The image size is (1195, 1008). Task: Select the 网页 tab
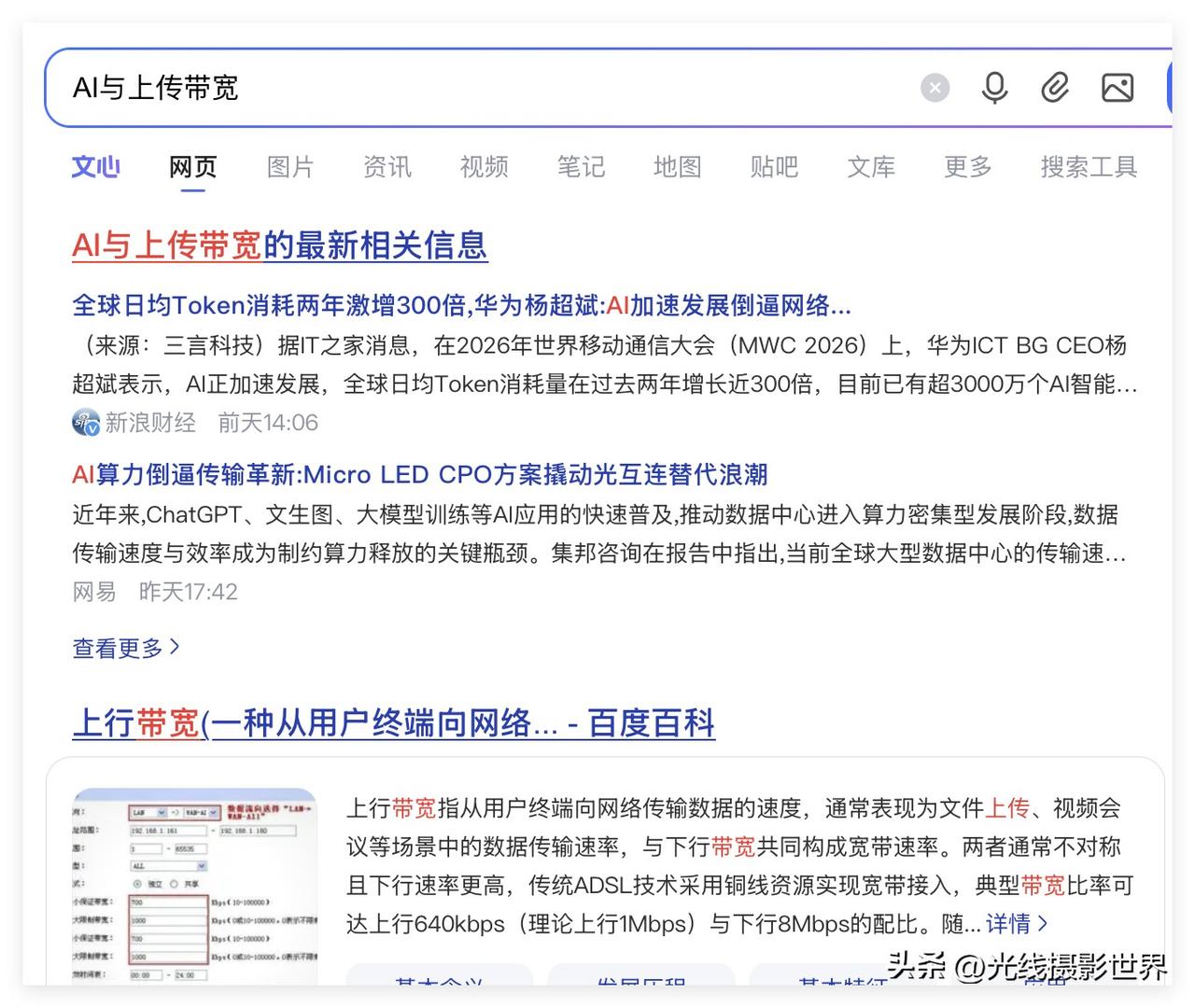pos(193,167)
